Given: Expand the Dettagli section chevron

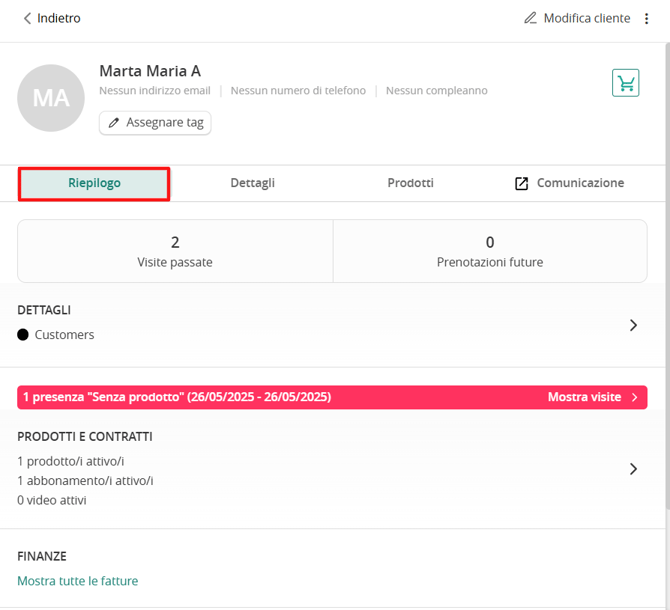Looking at the screenshot, I should tap(633, 325).
